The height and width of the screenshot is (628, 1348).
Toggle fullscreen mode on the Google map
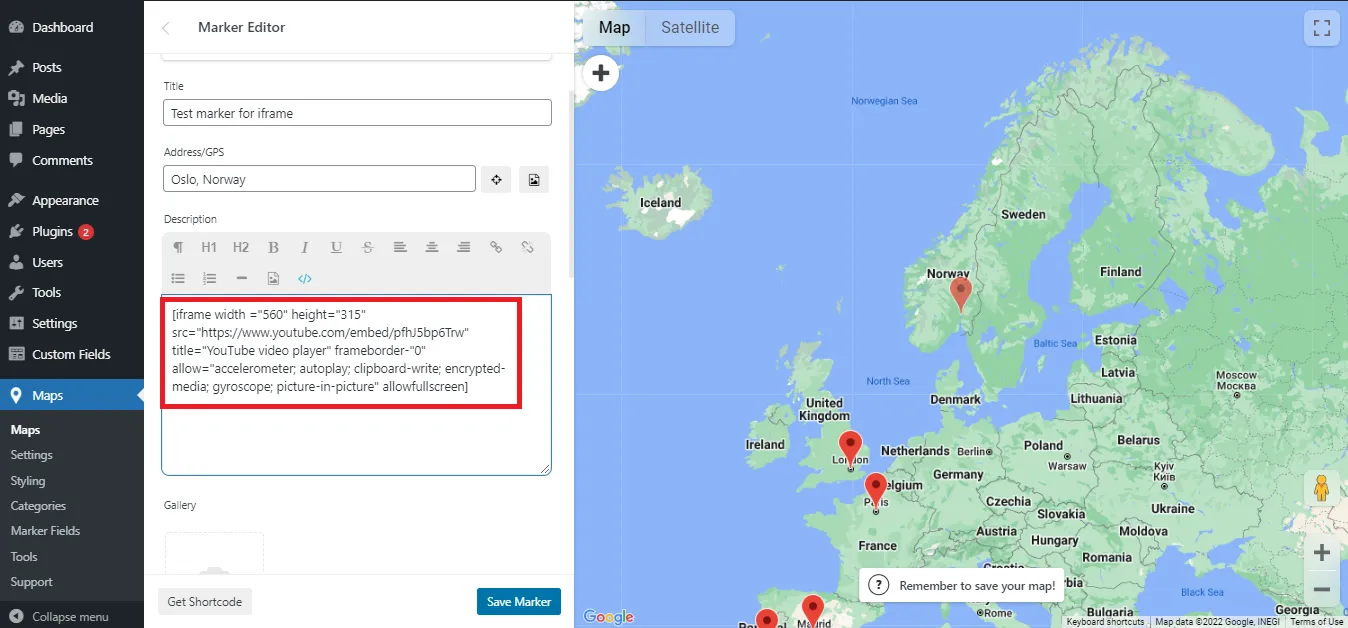pos(1322,28)
